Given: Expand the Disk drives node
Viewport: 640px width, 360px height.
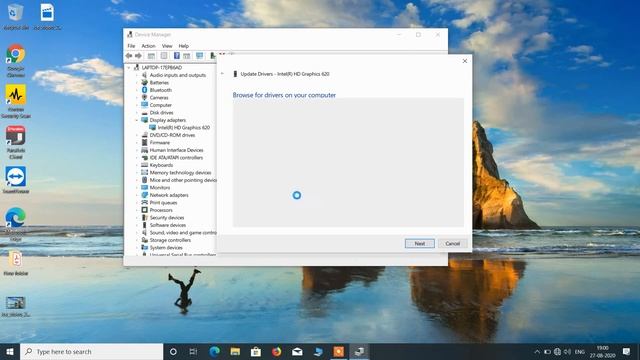Looking at the screenshot, I should pyautogui.click(x=137, y=113).
